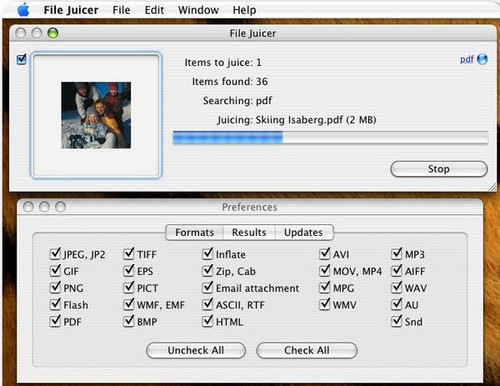Uncheck the MP3 format
The image size is (500, 386).
(x=397, y=254)
